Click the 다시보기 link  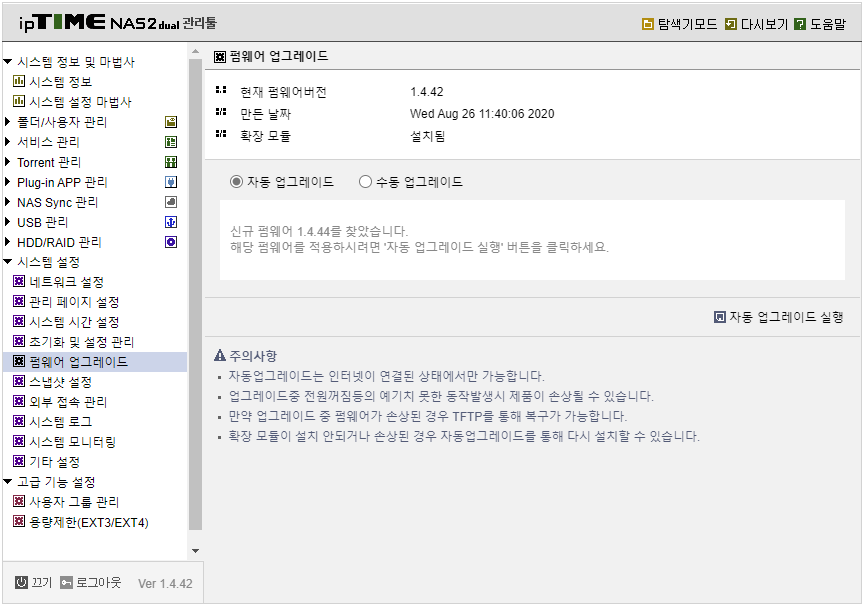tap(764, 24)
